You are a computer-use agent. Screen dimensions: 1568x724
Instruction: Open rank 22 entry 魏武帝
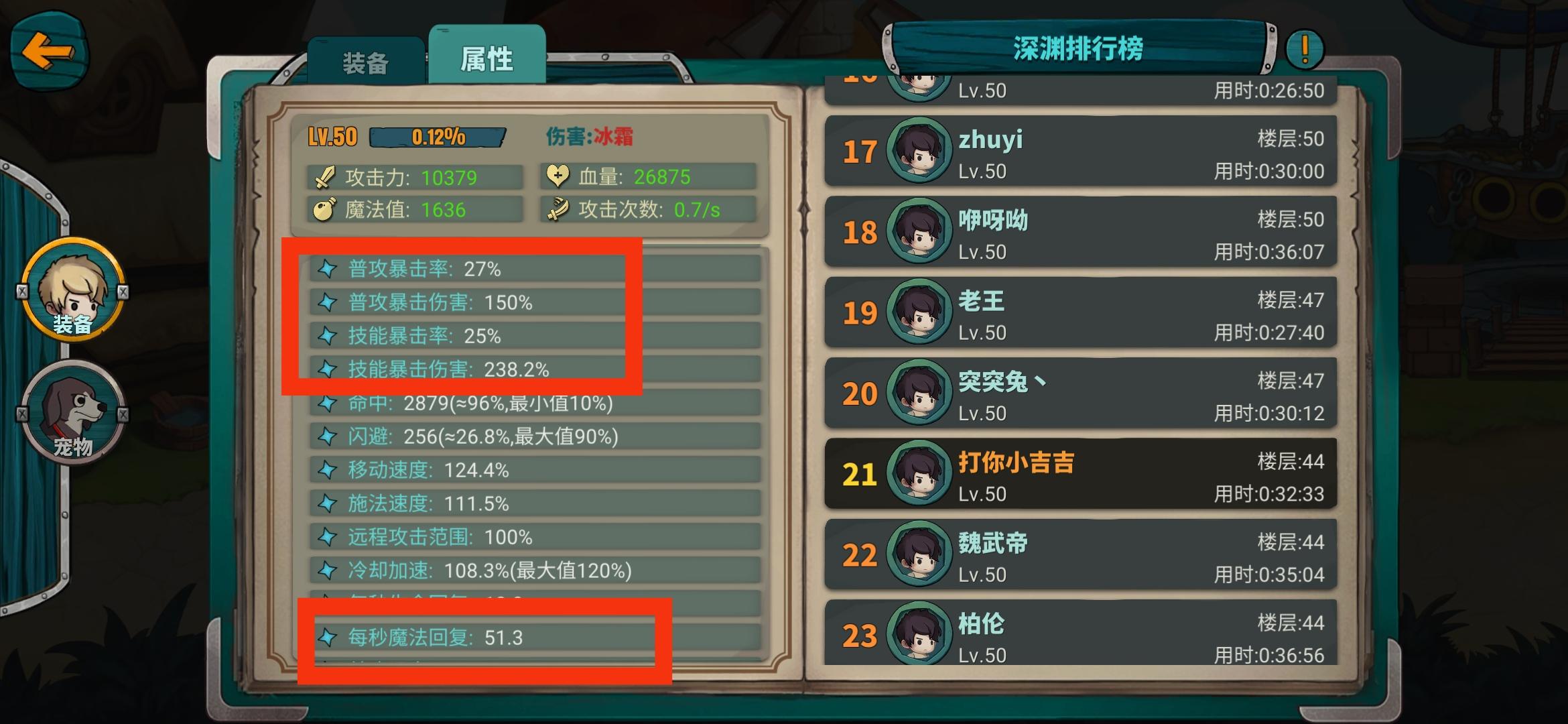pos(1080,554)
